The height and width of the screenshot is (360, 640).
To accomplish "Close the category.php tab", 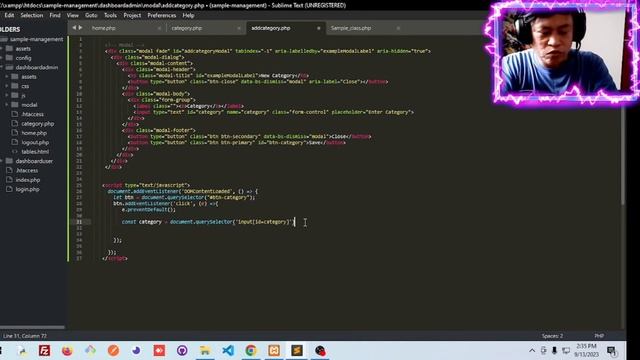I will pos(239,28).
